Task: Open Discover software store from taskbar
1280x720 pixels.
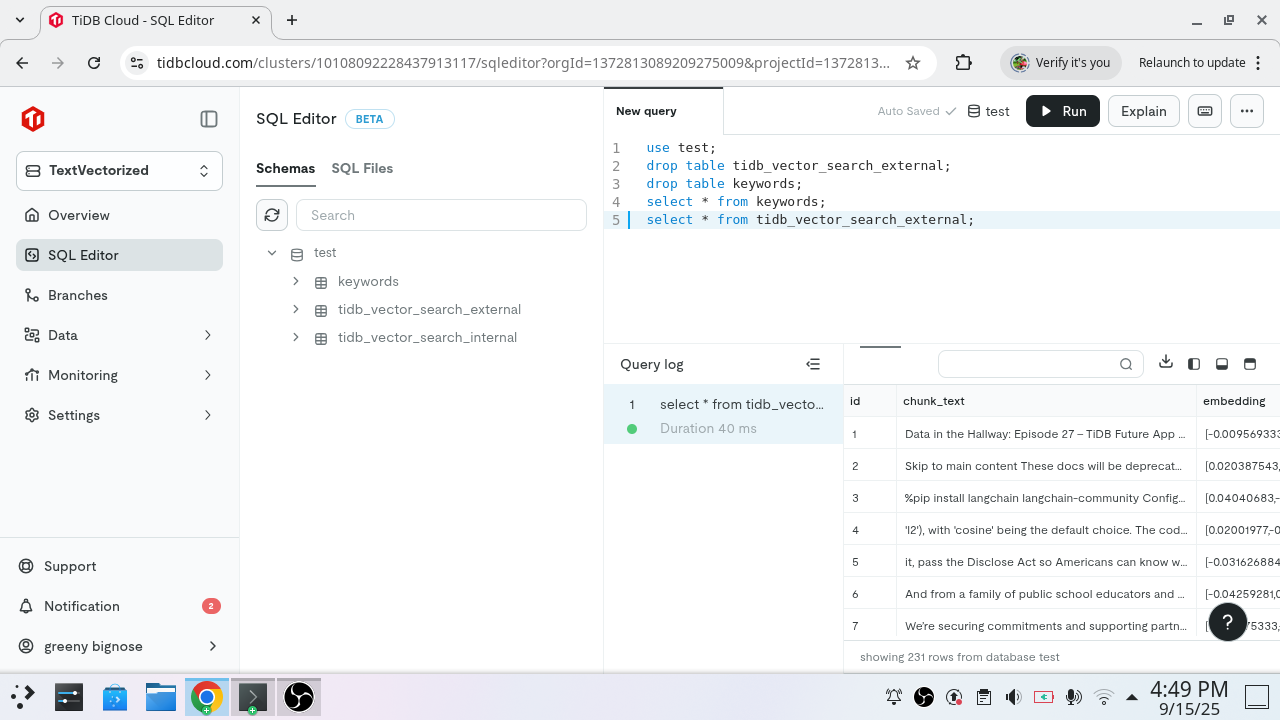Action: tap(115, 696)
